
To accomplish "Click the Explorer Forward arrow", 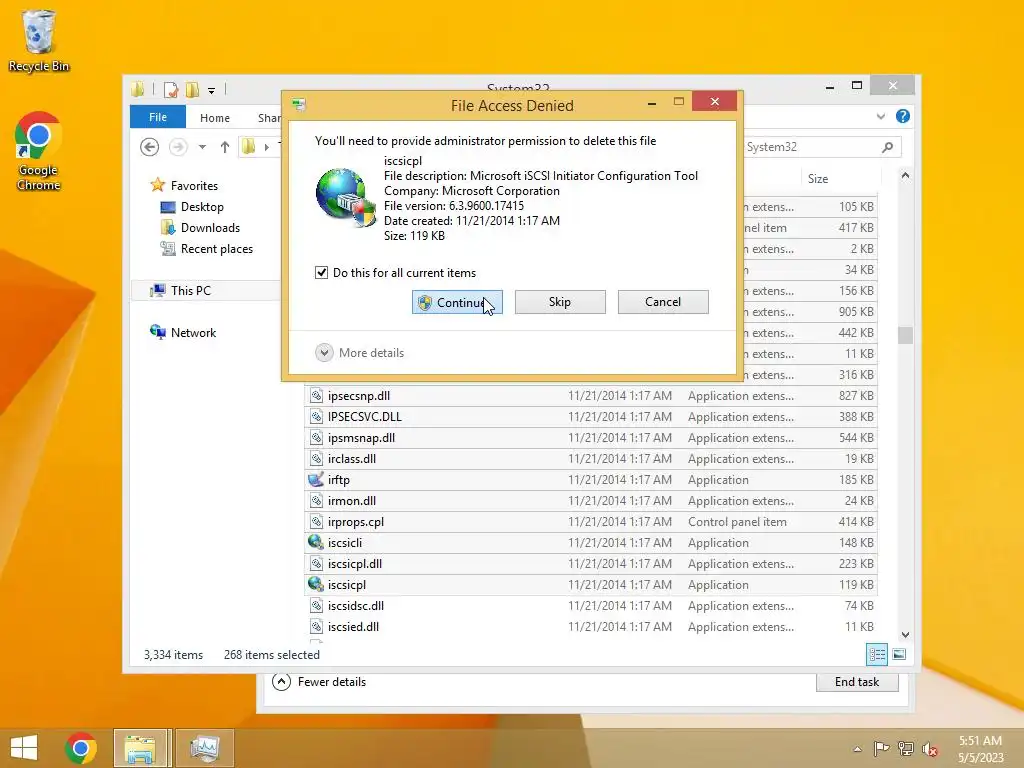I will coord(178,147).
